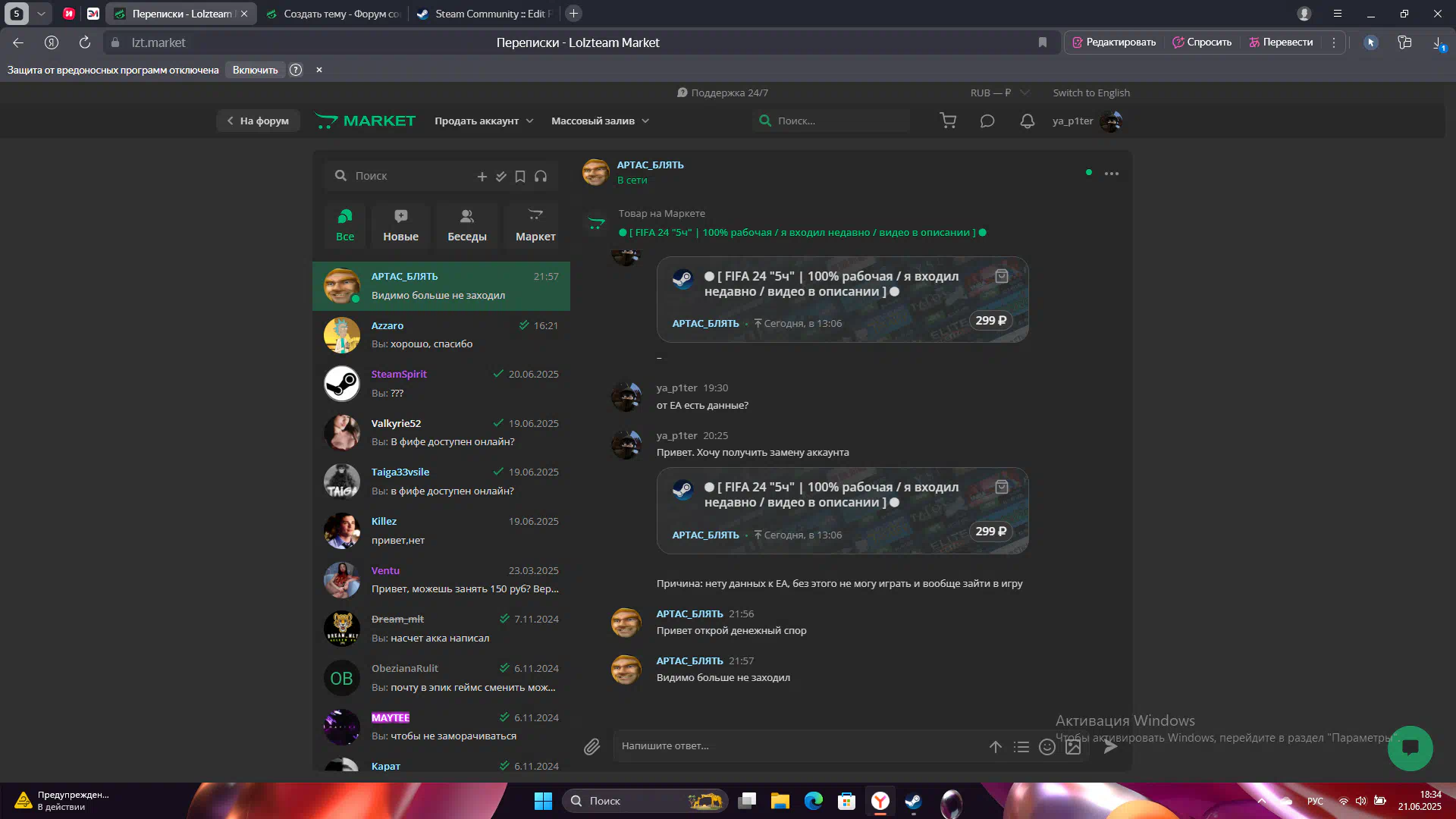The height and width of the screenshot is (819, 1456).
Task: Open the shopping cart icon
Action: tap(948, 121)
